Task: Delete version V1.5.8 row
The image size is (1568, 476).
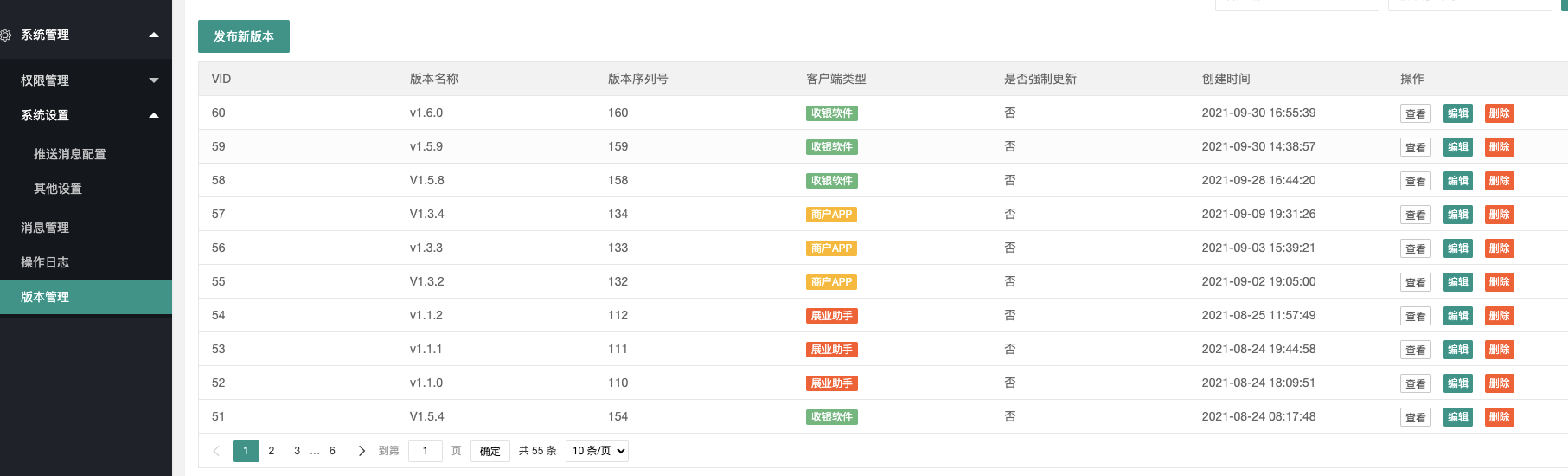Action: [1500, 181]
